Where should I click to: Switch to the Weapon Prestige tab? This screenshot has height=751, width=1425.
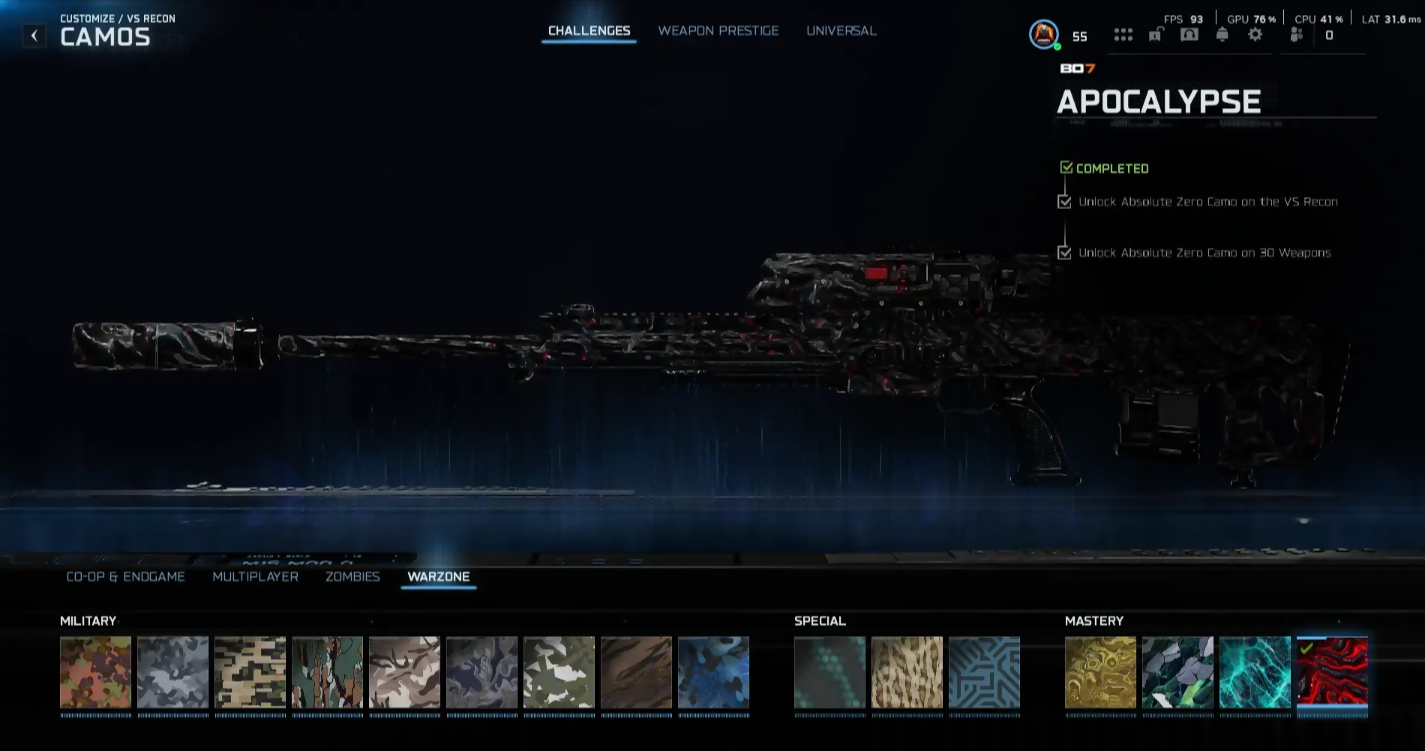click(718, 31)
